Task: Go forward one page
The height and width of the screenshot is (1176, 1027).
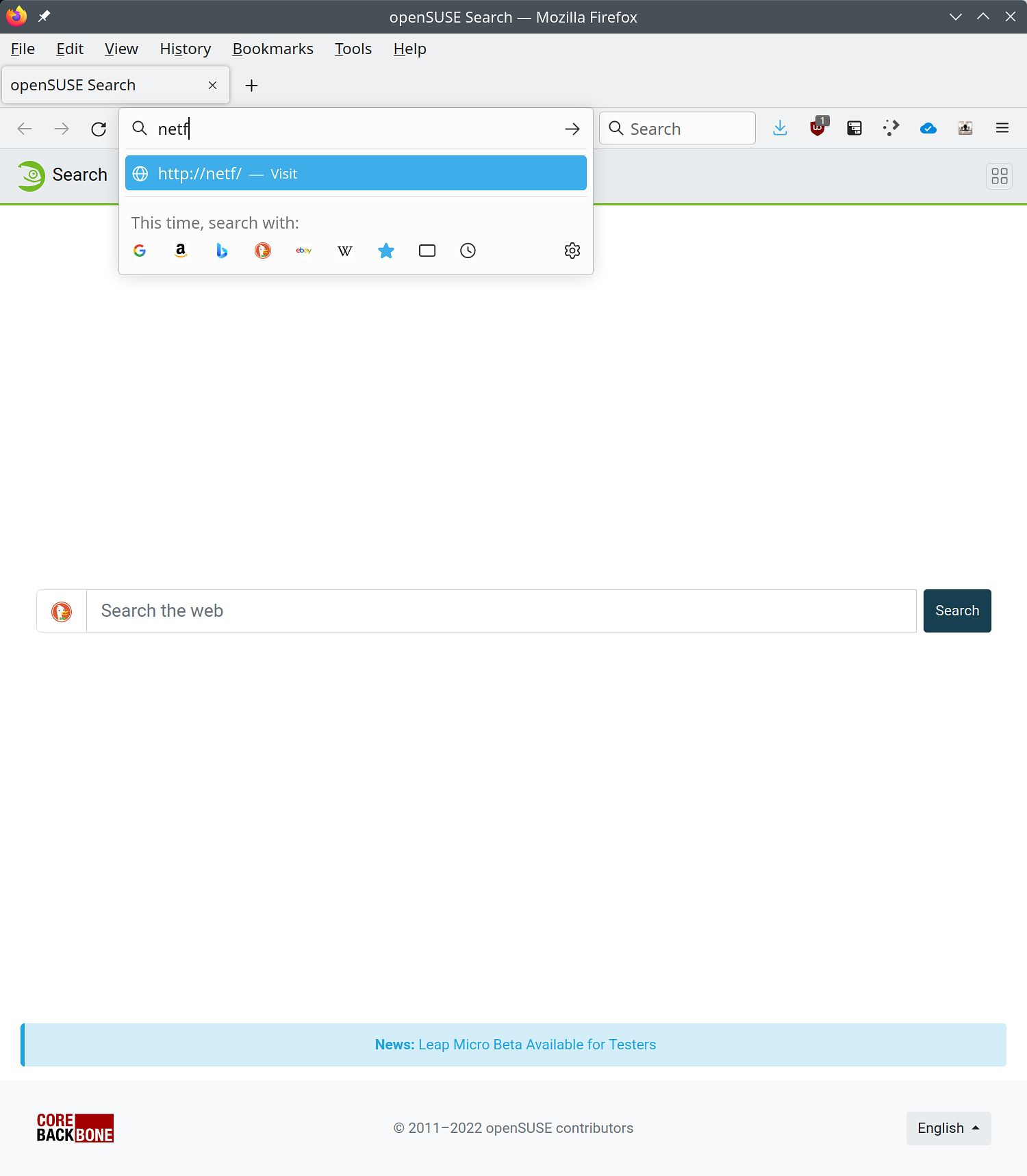Action: [x=62, y=129]
